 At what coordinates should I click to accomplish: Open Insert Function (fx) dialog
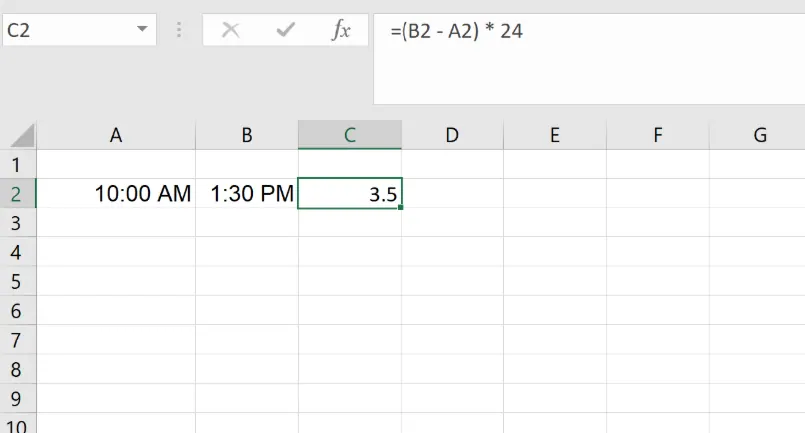pos(341,30)
